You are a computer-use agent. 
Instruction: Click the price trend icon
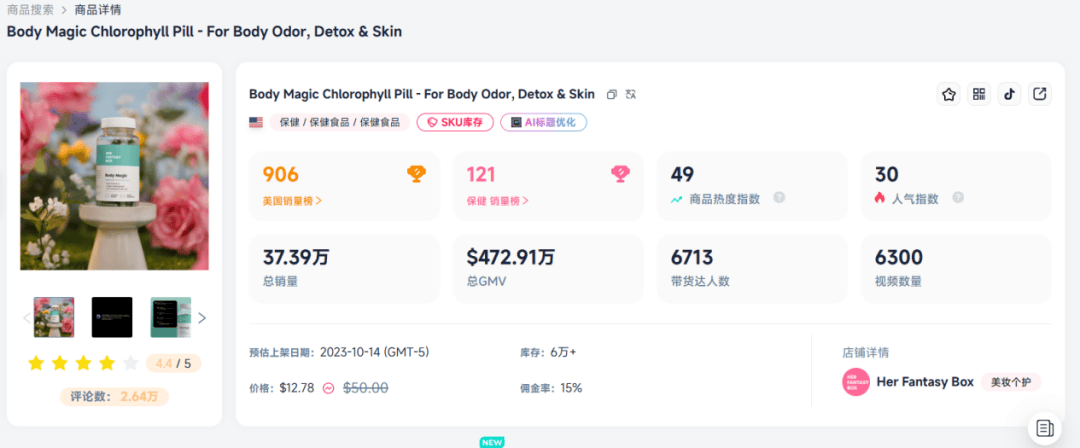[x=328, y=388]
